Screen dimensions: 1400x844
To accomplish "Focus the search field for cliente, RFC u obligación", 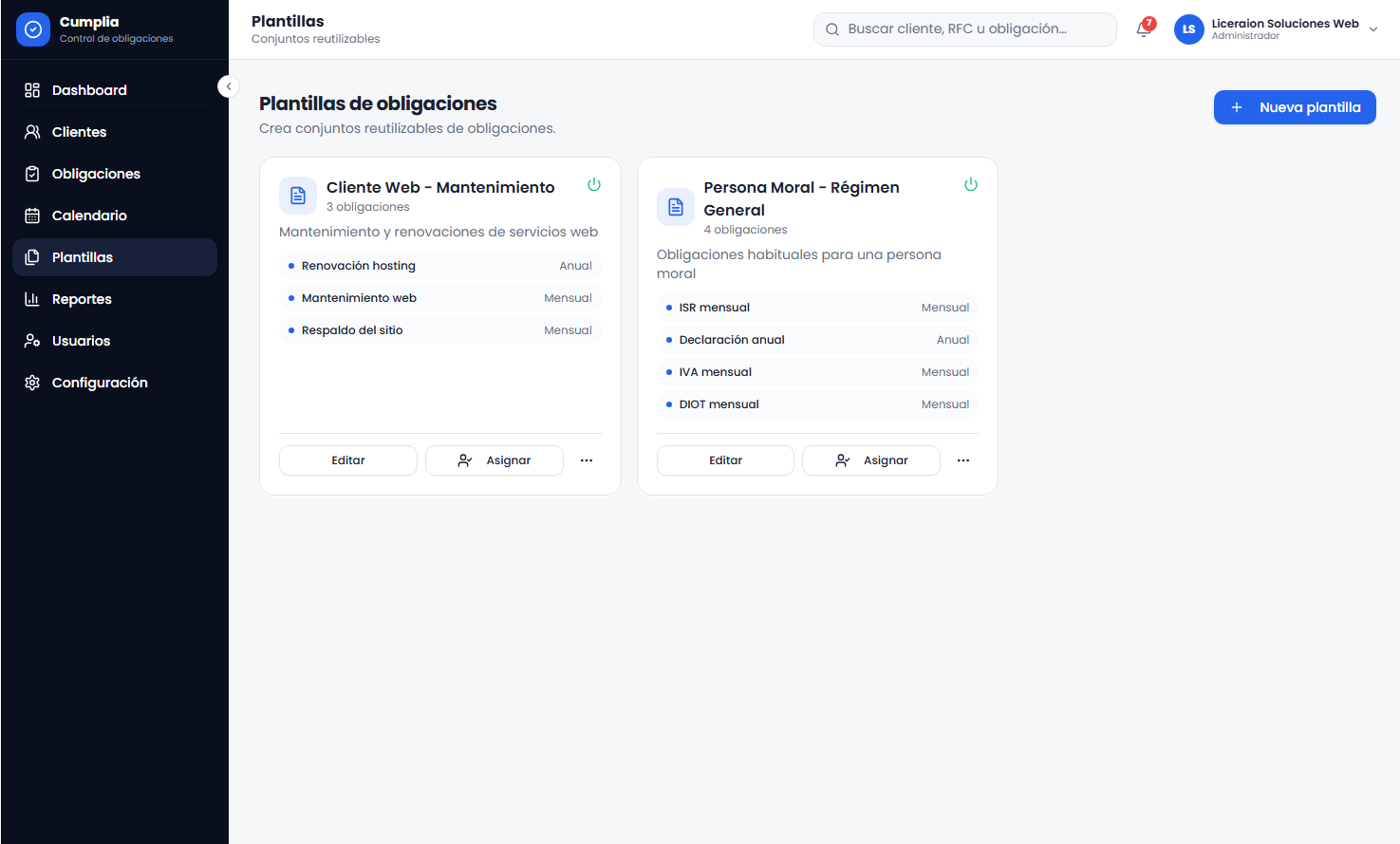I will (965, 29).
